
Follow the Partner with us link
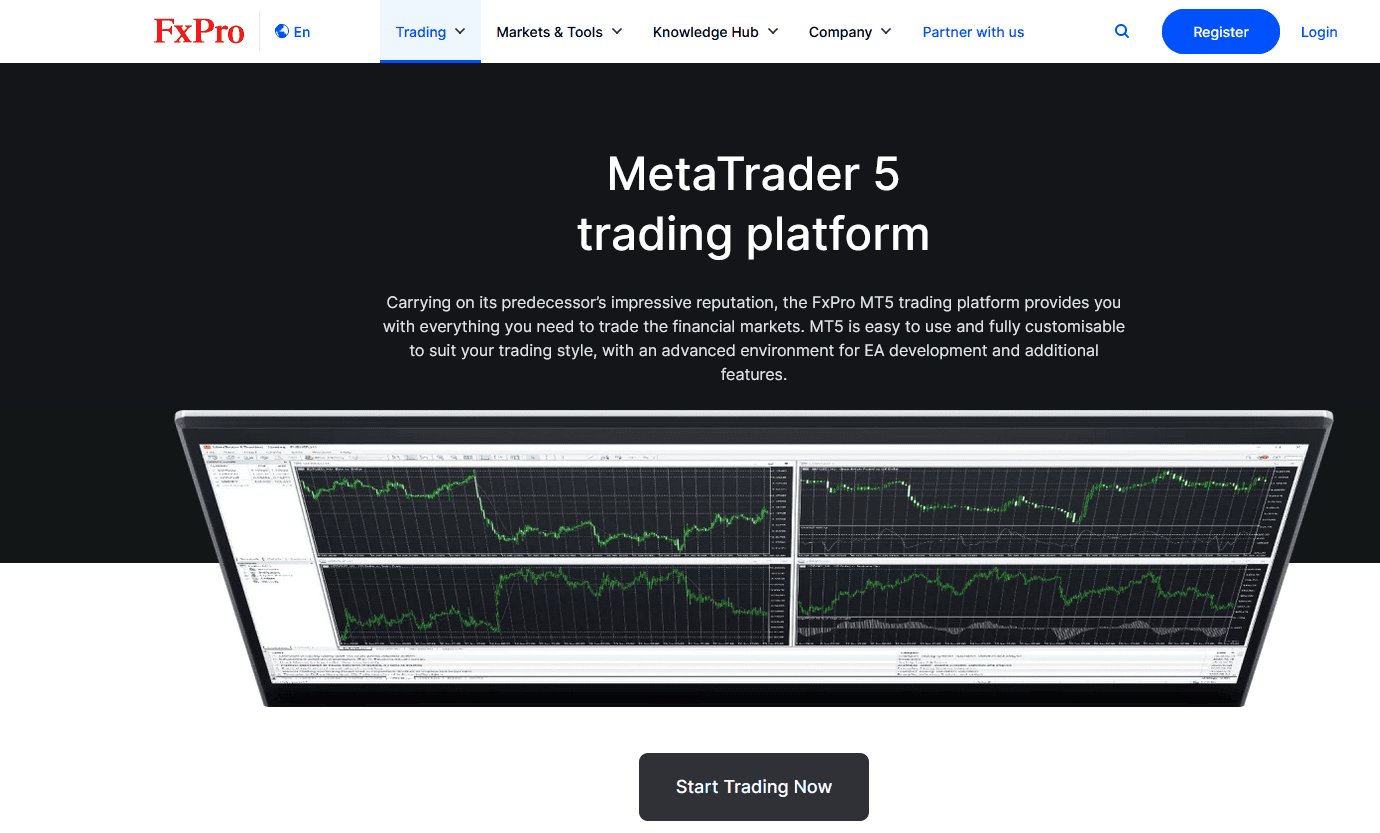point(973,32)
